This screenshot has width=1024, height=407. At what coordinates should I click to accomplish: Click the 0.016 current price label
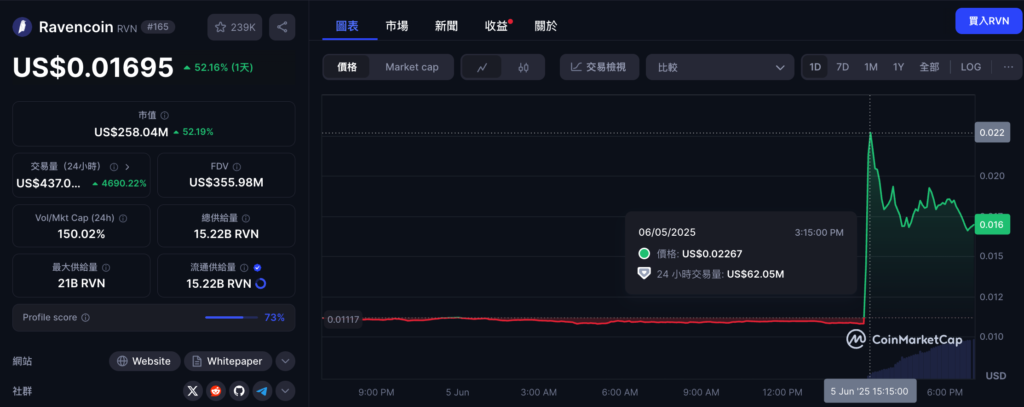tap(992, 224)
